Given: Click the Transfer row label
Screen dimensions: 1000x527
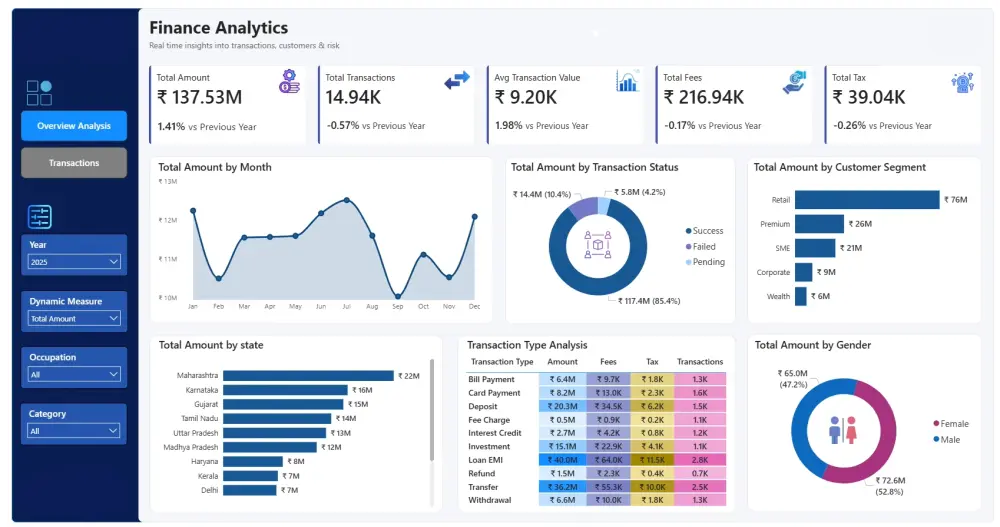Looking at the screenshot, I should coord(483,487).
